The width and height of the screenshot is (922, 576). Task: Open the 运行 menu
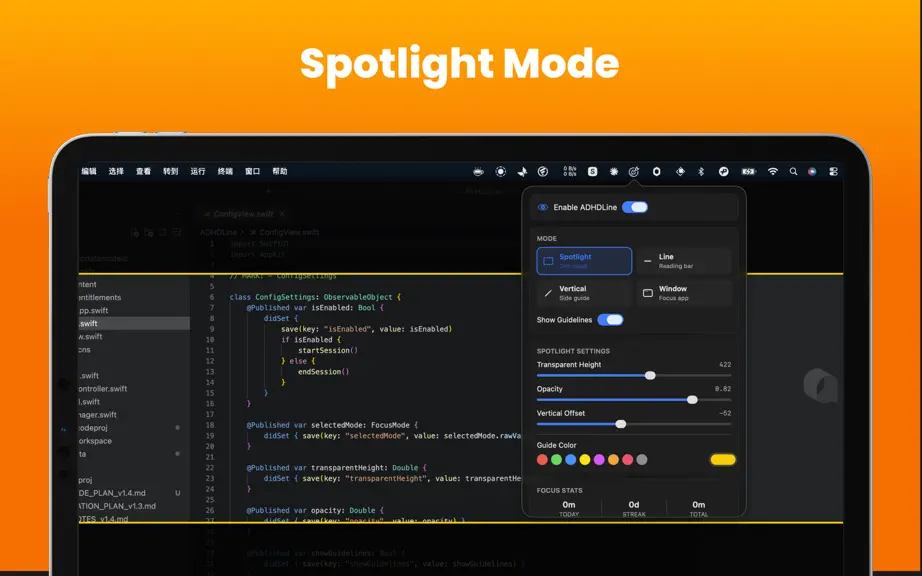click(x=198, y=172)
